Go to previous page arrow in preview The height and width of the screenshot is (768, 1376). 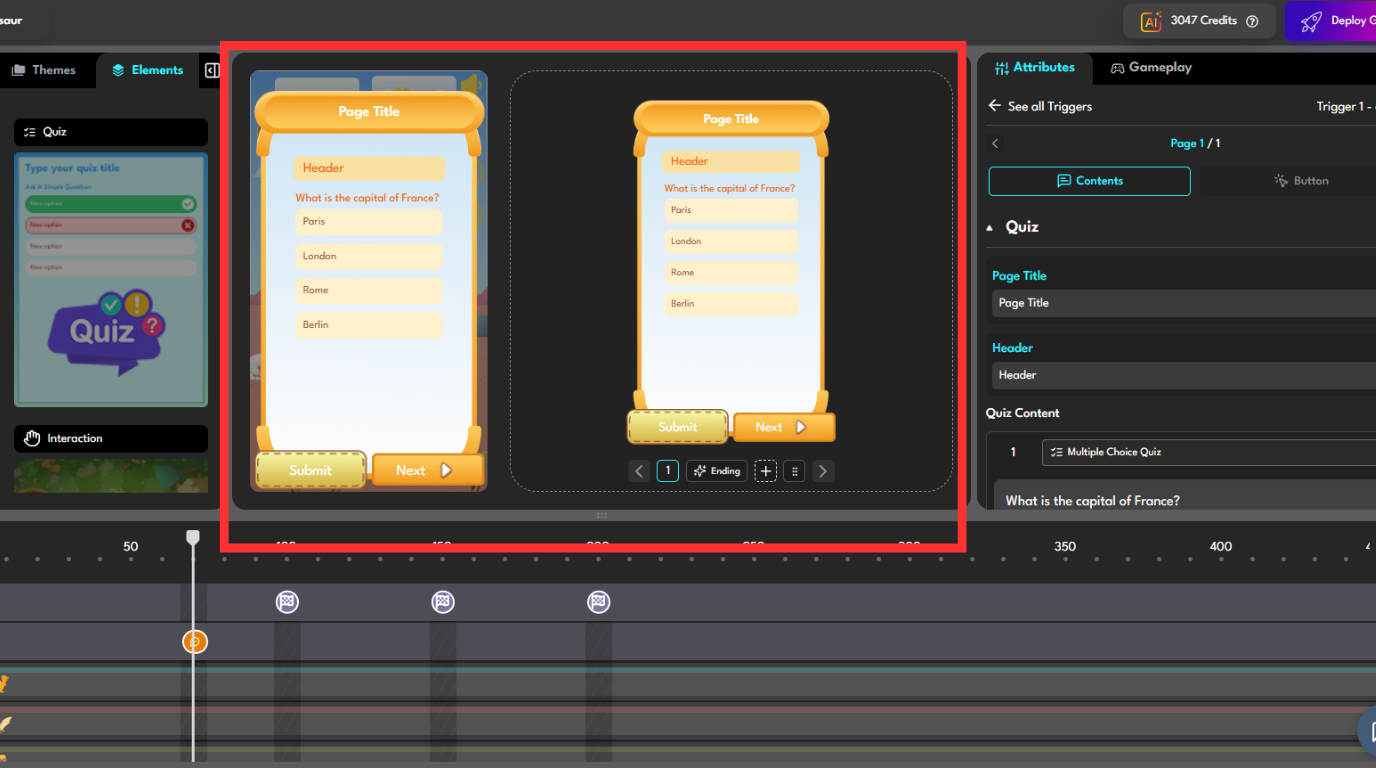[639, 471]
